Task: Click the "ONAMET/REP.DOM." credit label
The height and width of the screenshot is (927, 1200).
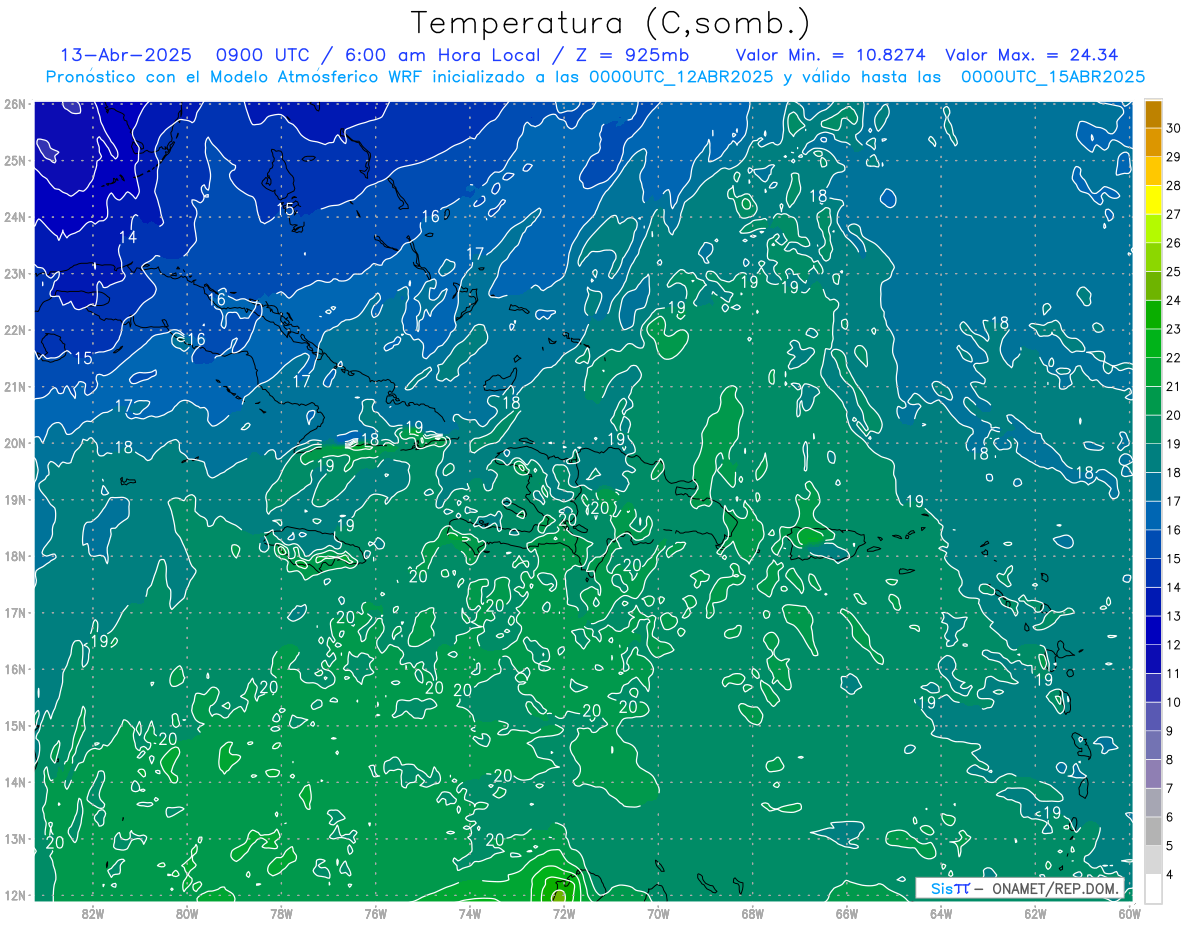Action: pyautogui.click(x=1055, y=888)
